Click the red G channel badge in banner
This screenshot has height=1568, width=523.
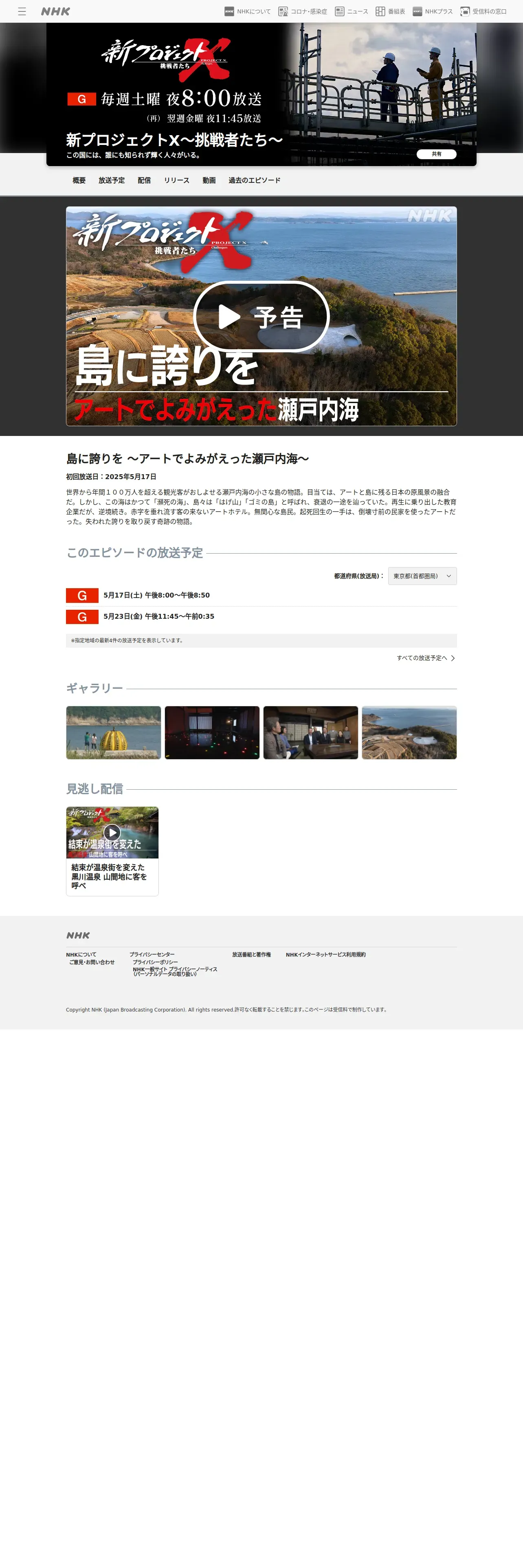pyautogui.click(x=81, y=99)
